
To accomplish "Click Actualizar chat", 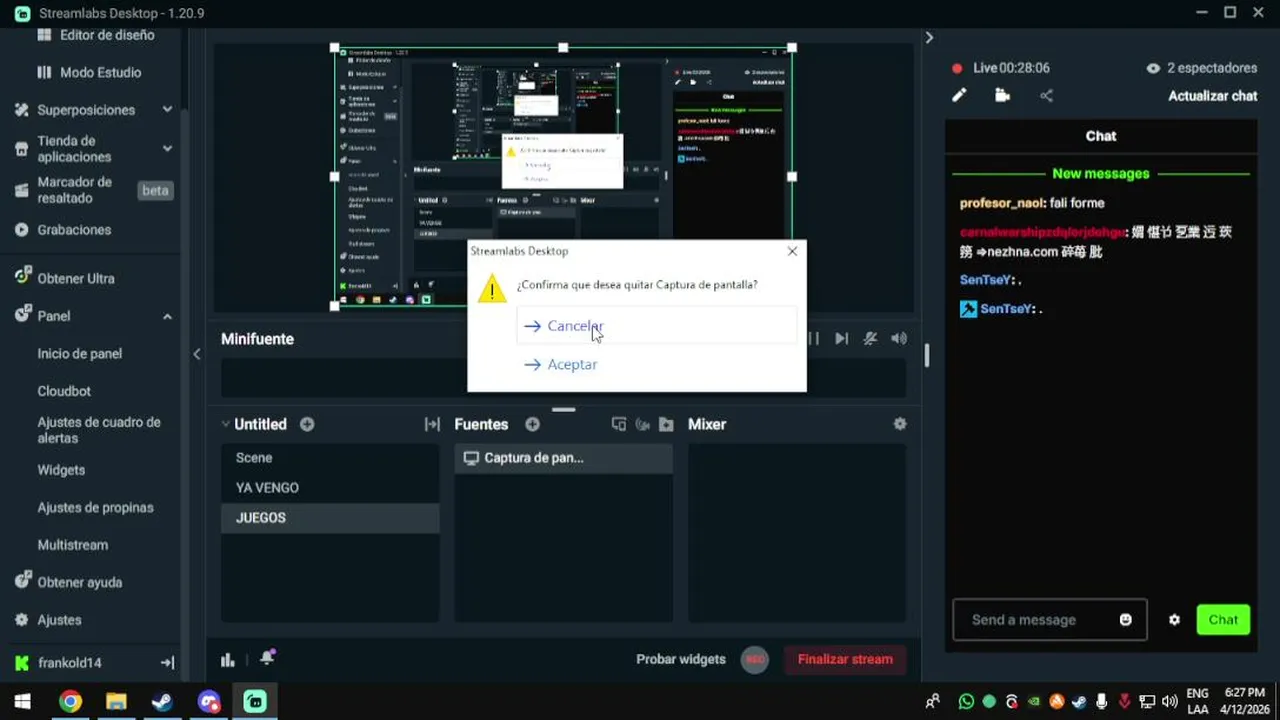I will tap(1213, 96).
